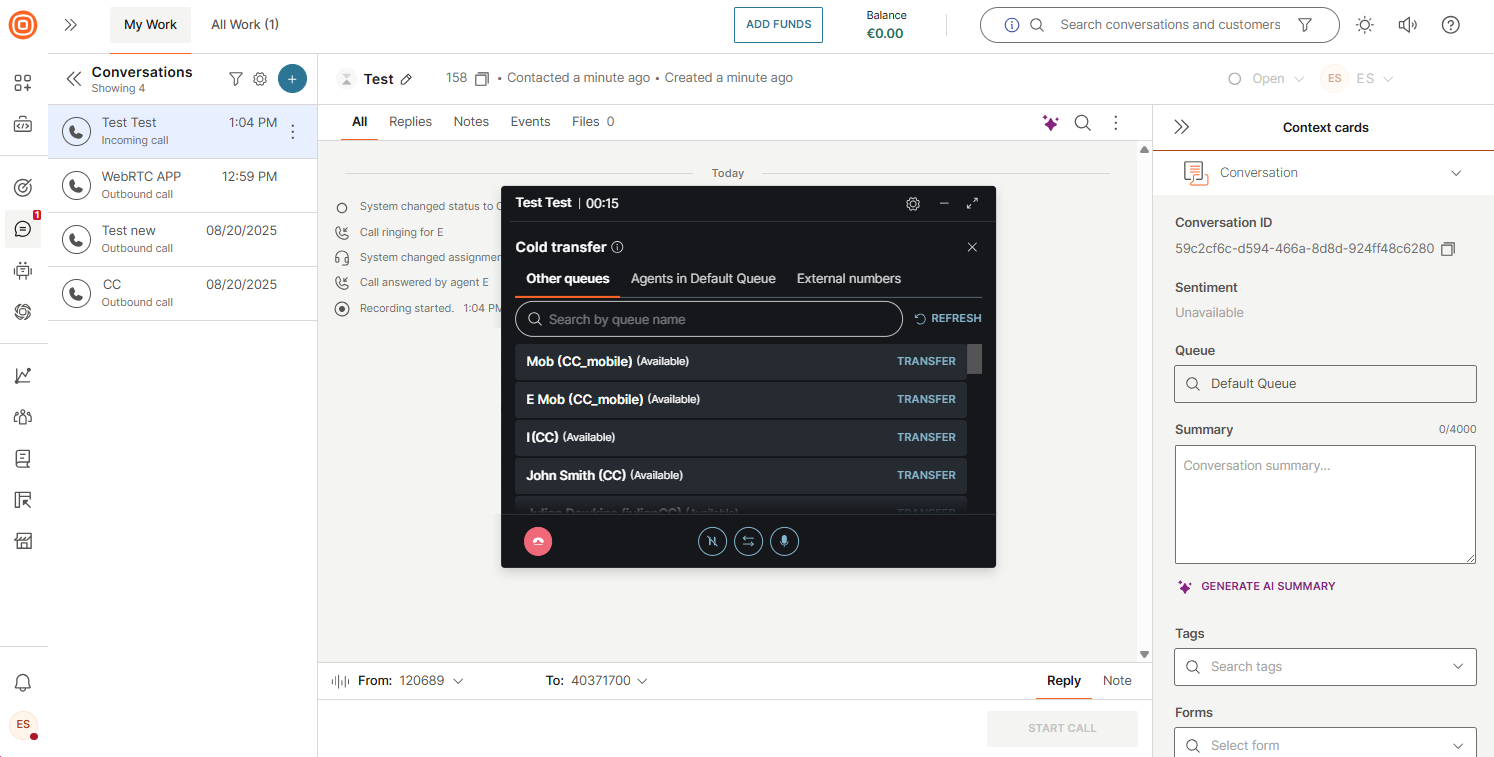Open the Search tags dropdown
Image resolution: width=1494 pixels, height=757 pixels.
pyautogui.click(x=1325, y=666)
